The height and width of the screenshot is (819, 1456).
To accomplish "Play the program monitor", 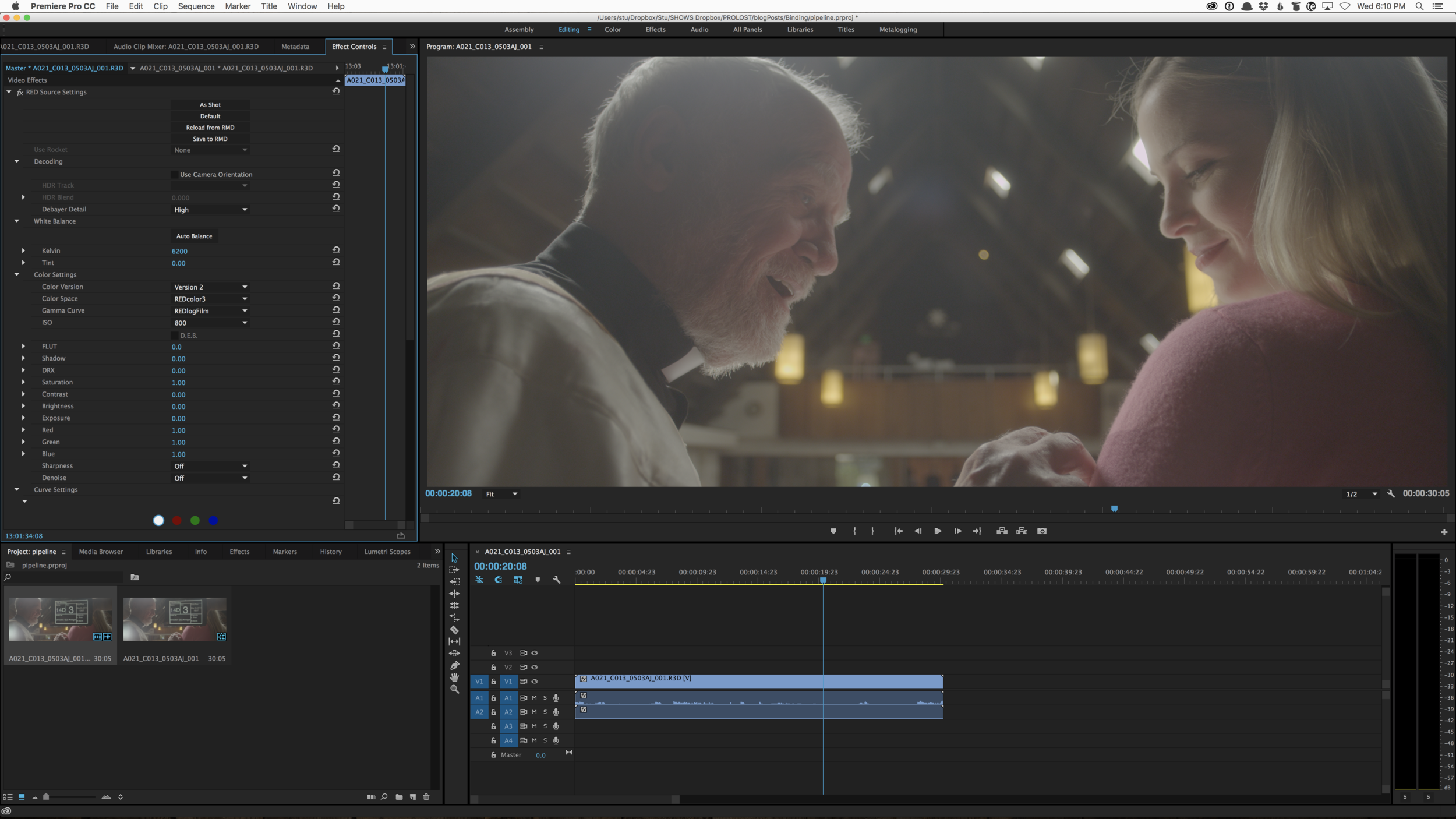I will 938,531.
